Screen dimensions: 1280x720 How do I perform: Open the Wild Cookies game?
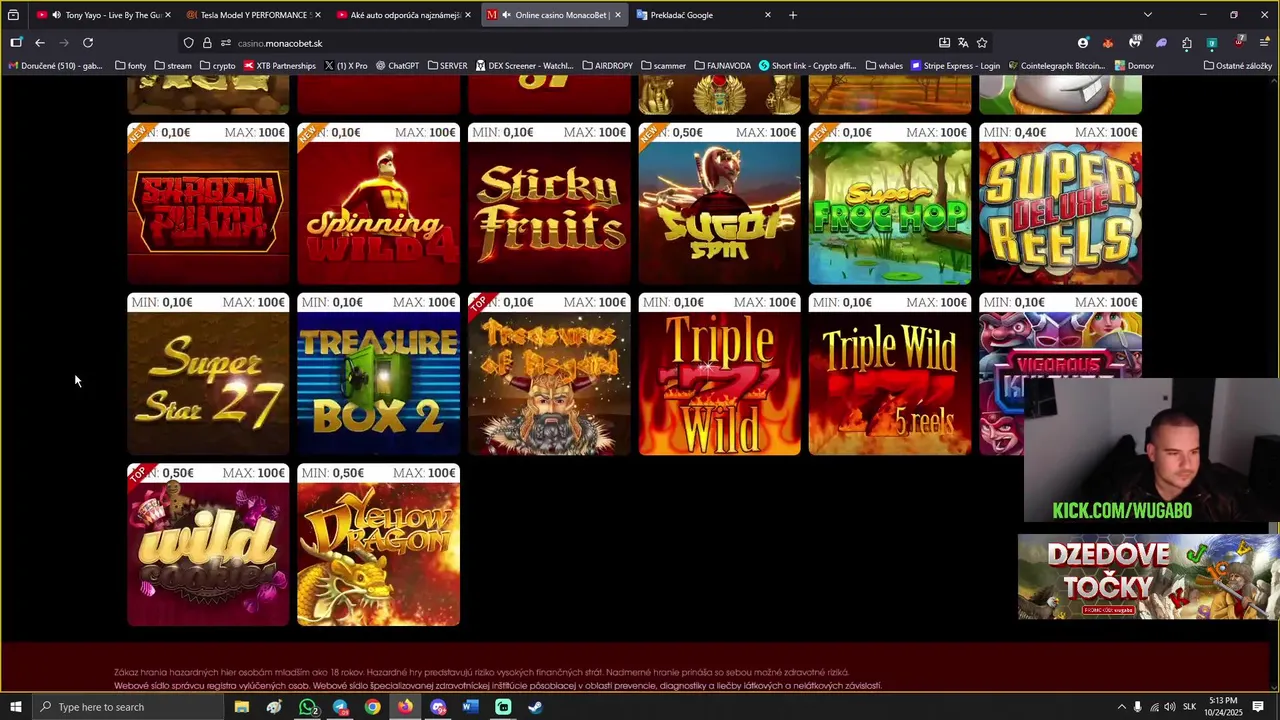coord(208,545)
